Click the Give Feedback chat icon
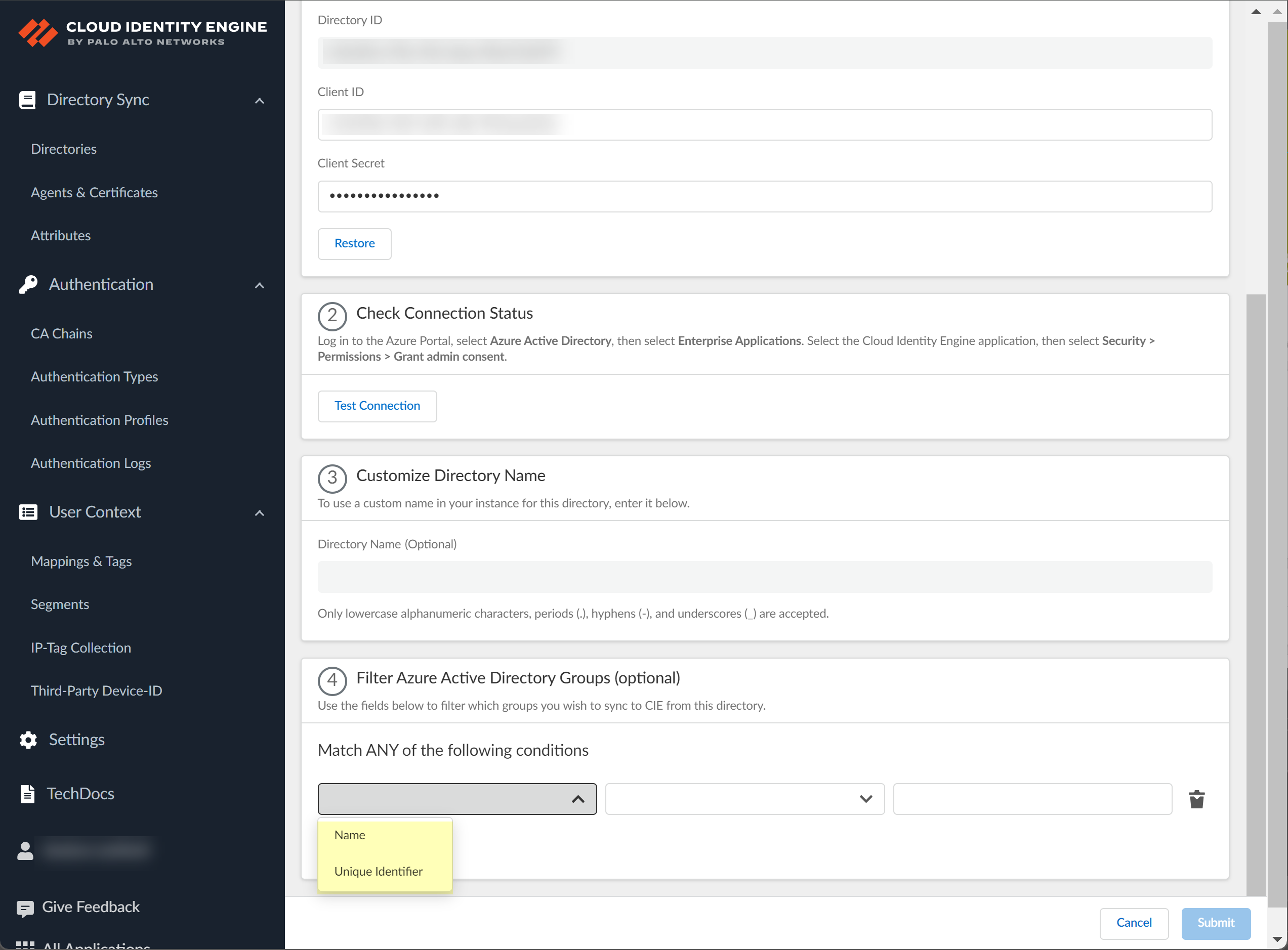1288x950 pixels. [25, 908]
